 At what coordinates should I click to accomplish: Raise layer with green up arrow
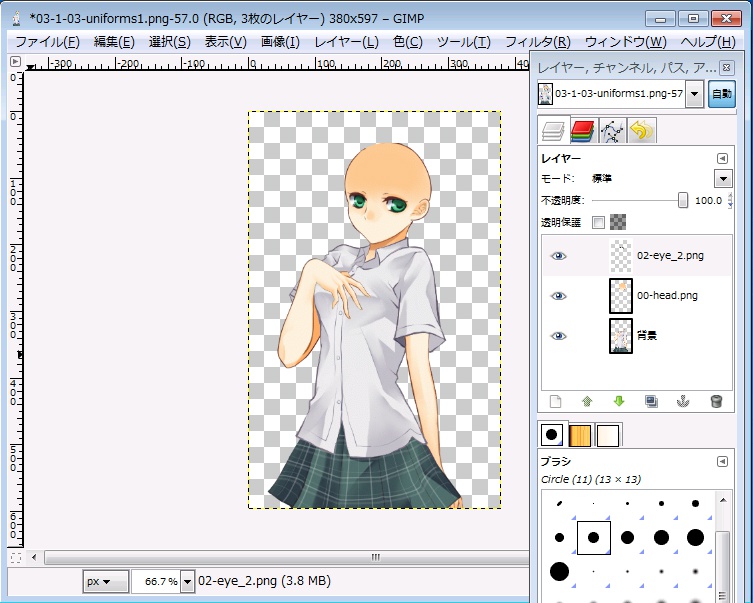[x=587, y=401]
